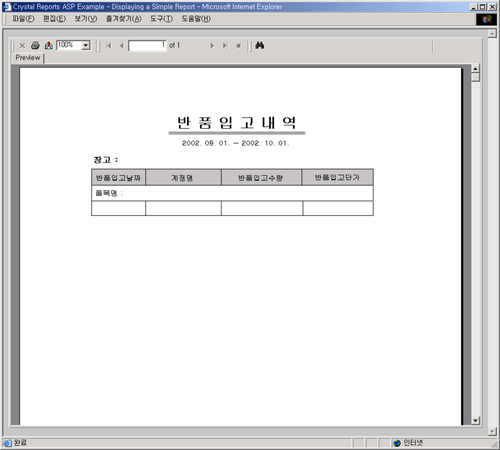Jump to the last report page
This screenshot has width=500, height=450.
point(225,46)
